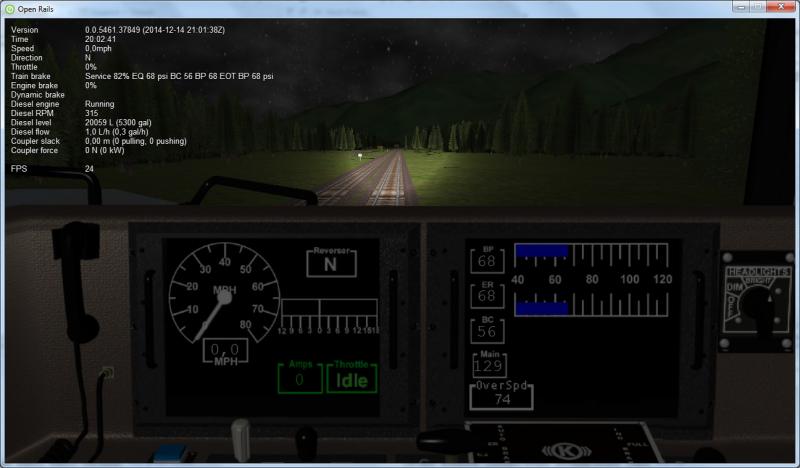Click the Speed 0,0mph HUD value
This screenshot has width=800, height=468.
(98, 48)
